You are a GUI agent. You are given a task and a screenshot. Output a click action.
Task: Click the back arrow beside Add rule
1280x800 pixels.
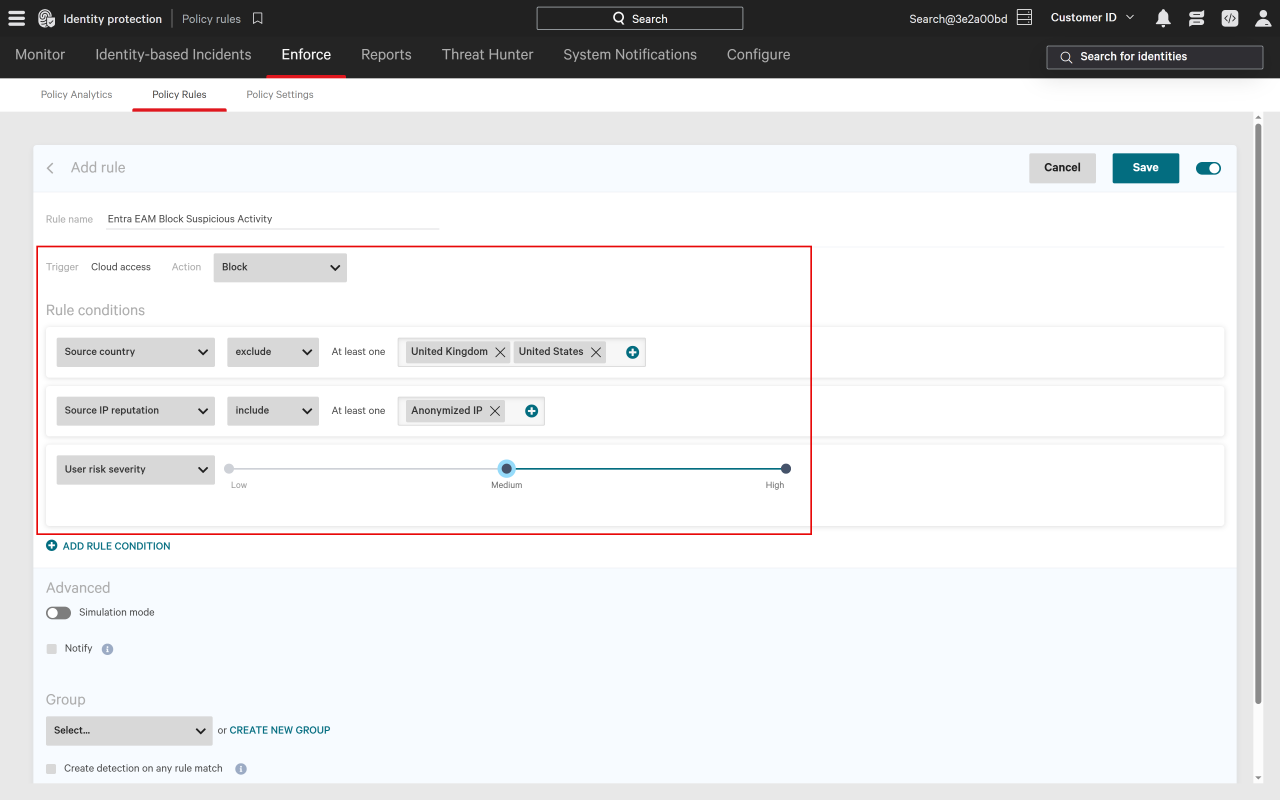point(50,168)
